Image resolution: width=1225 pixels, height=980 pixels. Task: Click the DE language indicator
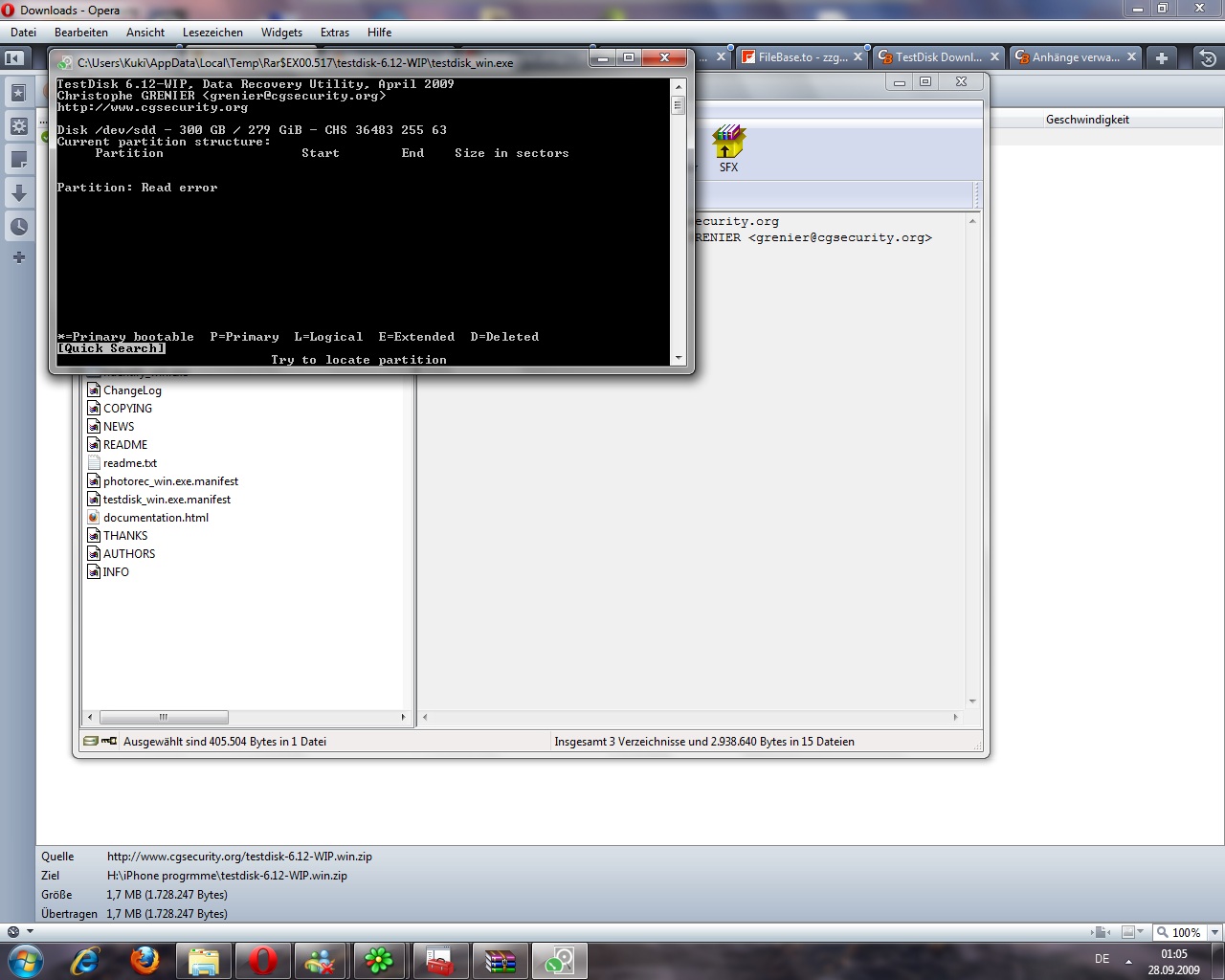1102,959
